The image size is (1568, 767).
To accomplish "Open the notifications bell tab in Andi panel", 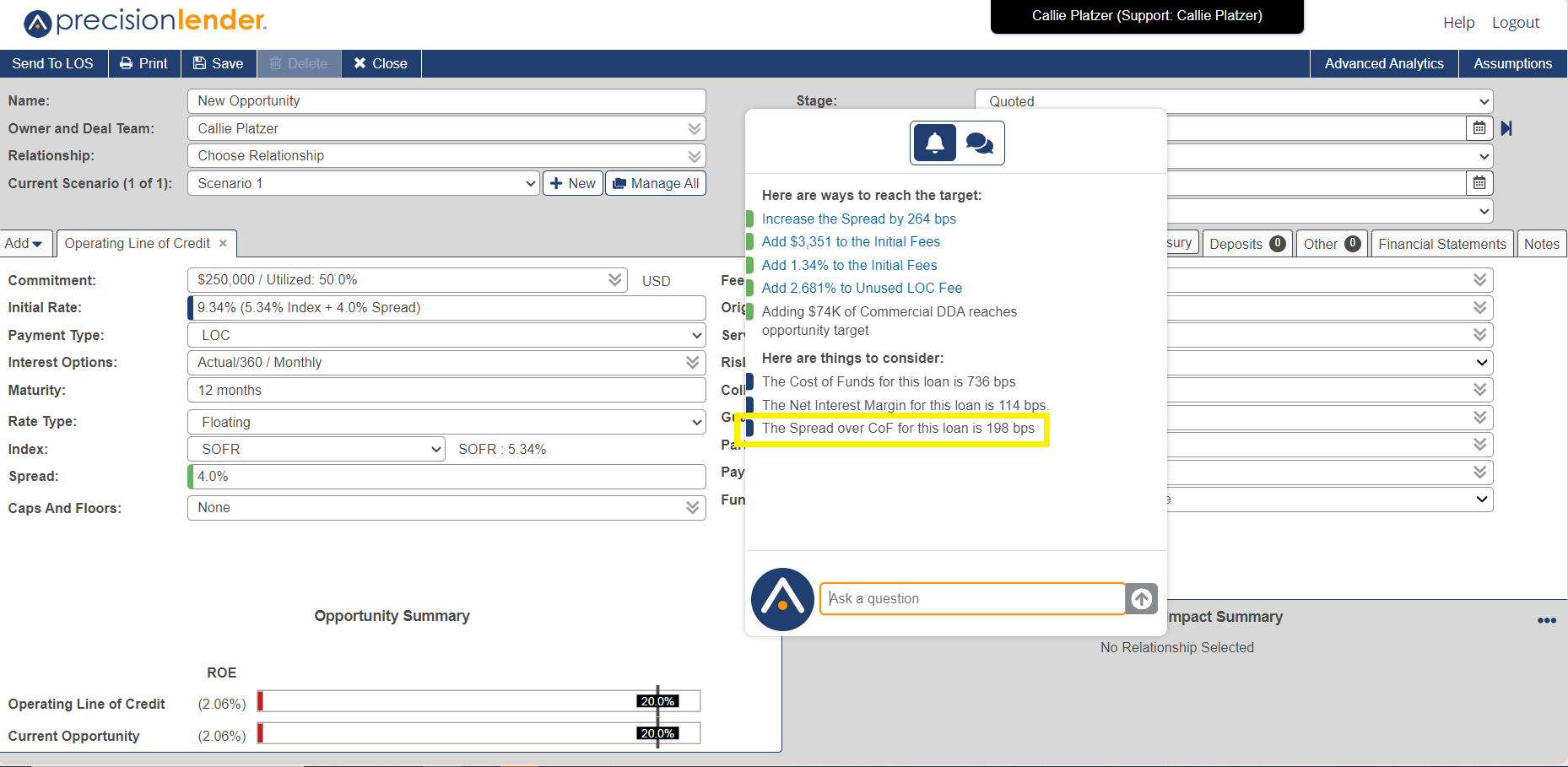I will pyautogui.click(x=935, y=143).
